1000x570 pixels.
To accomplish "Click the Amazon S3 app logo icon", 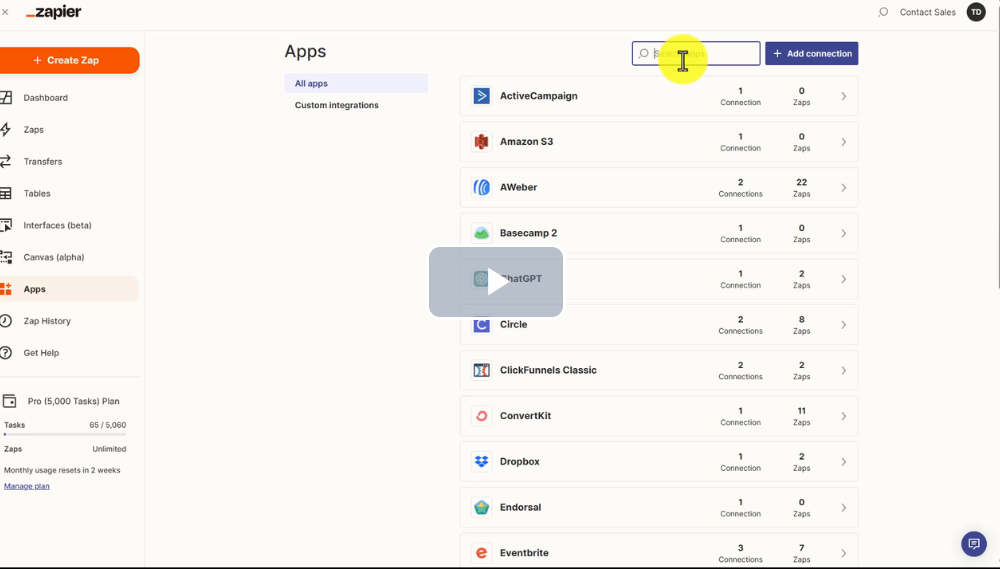I will point(482,142).
